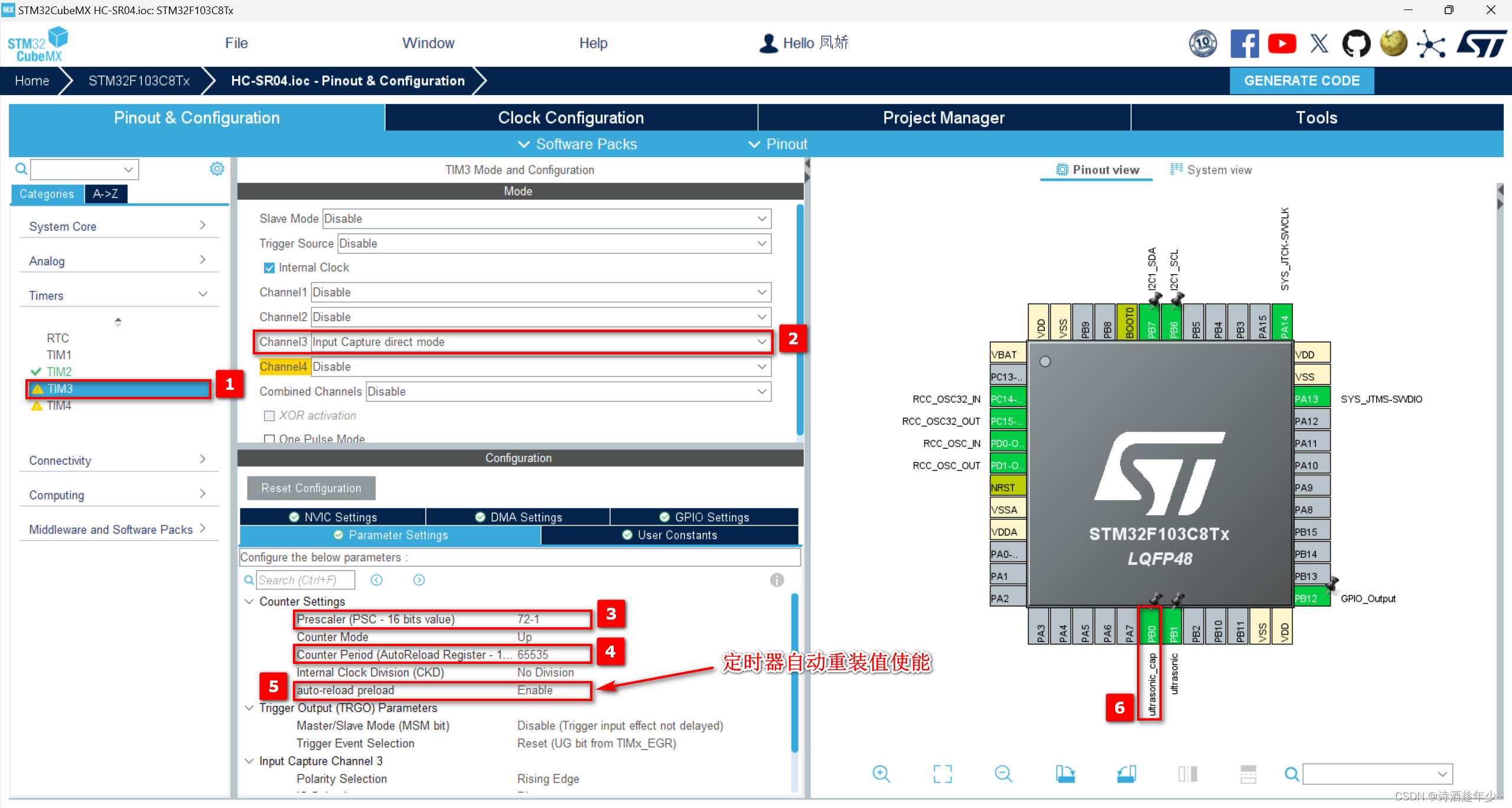1512x808 pixels.
Task: Click the user profile icon
Action: pos(768,43)
